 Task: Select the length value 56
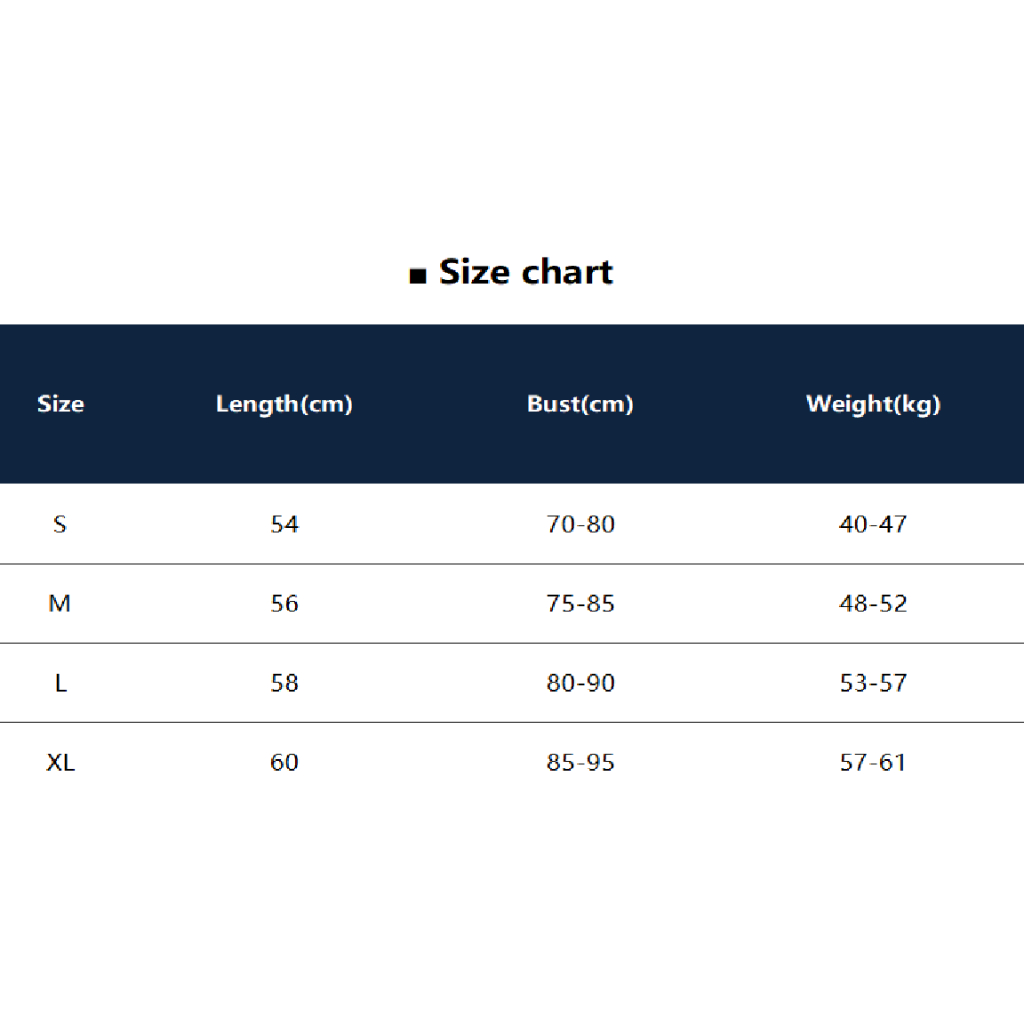point(284,604)
